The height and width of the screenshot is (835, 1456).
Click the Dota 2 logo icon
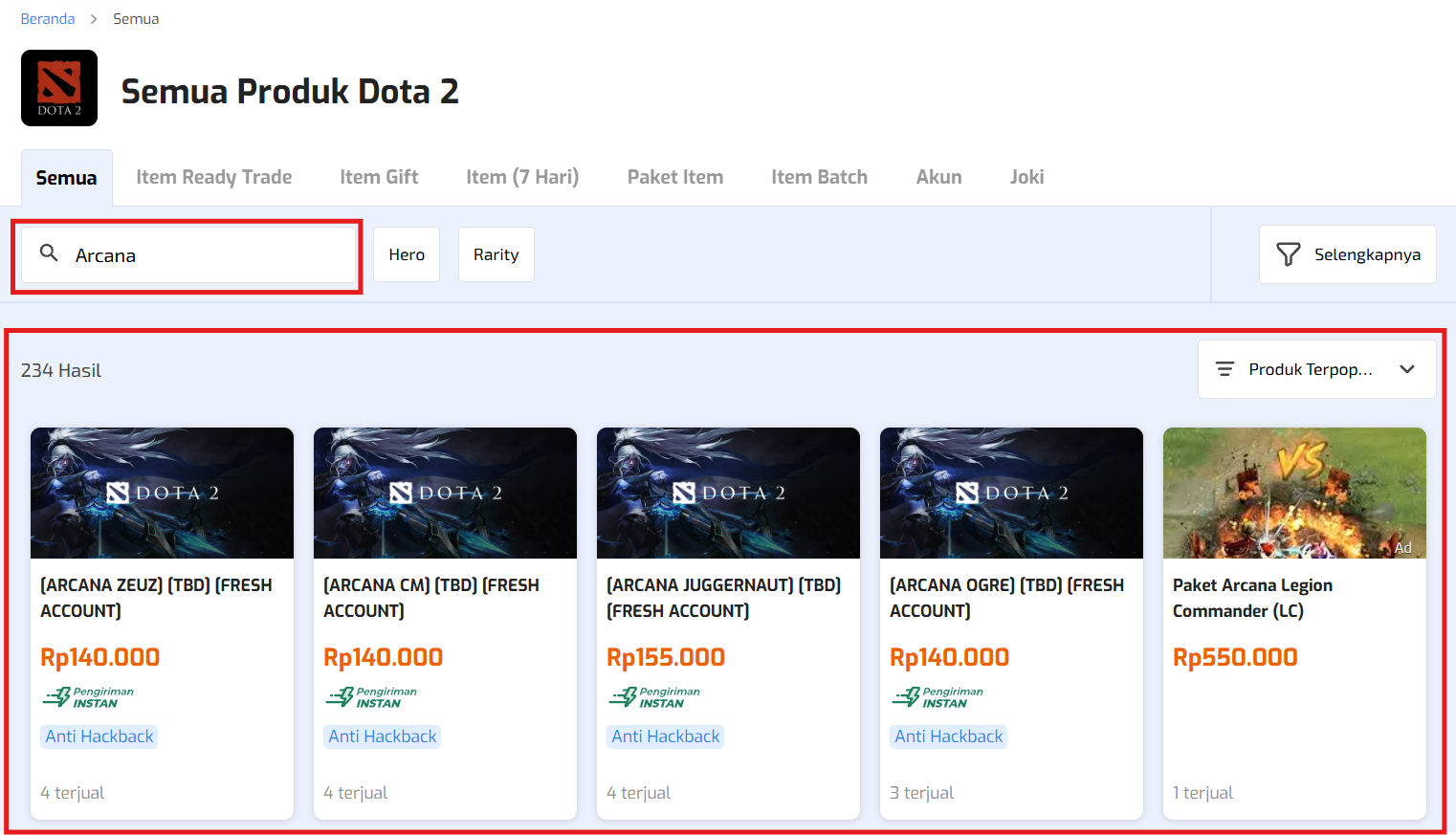tap(59, 88)
